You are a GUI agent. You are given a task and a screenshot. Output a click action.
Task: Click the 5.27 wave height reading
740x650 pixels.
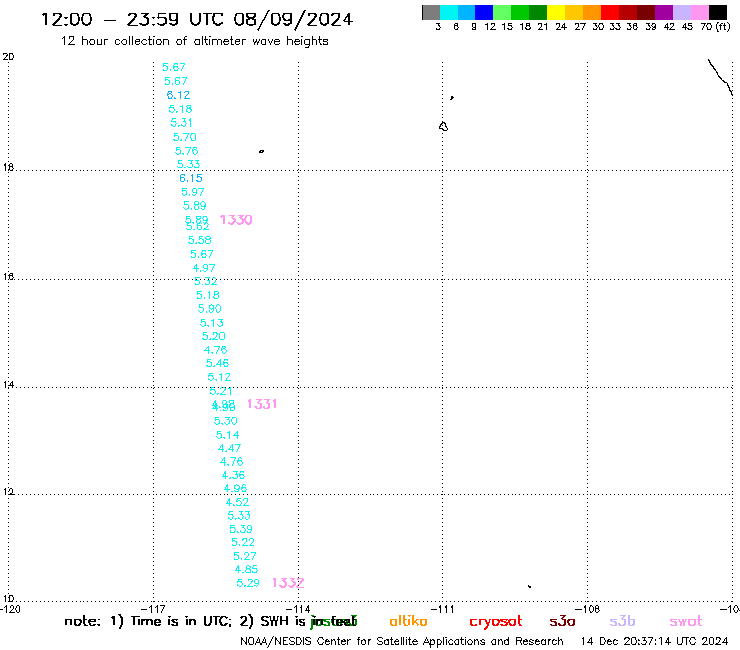[244, 556]
